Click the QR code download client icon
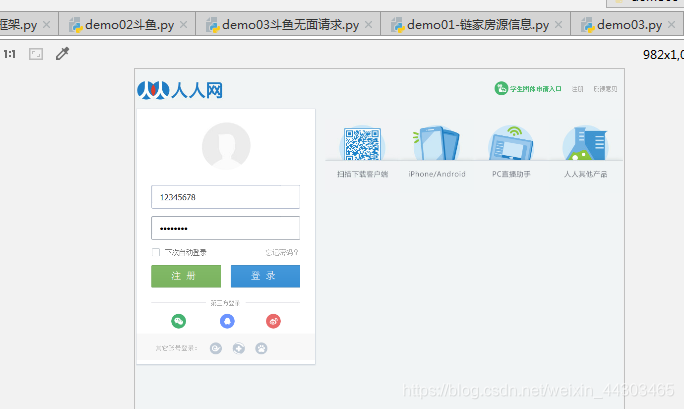Viewport: 684px width, 409px height. pyautogui.click(x=362, y=143)
